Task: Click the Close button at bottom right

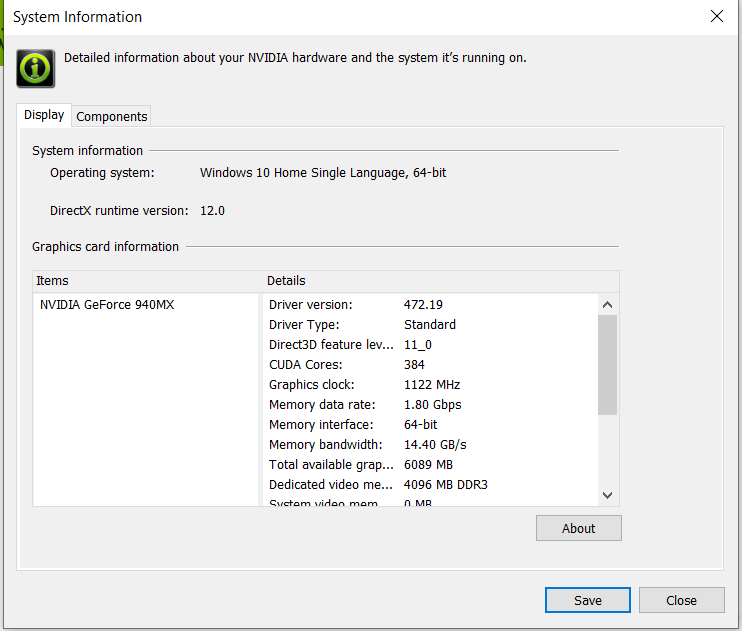Action: (681, 600)
